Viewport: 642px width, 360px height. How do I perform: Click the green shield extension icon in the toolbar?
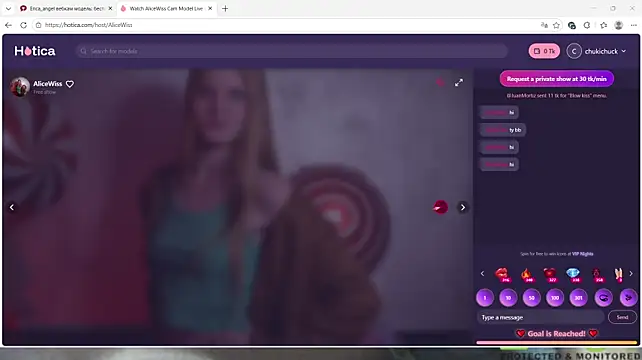(x=572, y=25)
